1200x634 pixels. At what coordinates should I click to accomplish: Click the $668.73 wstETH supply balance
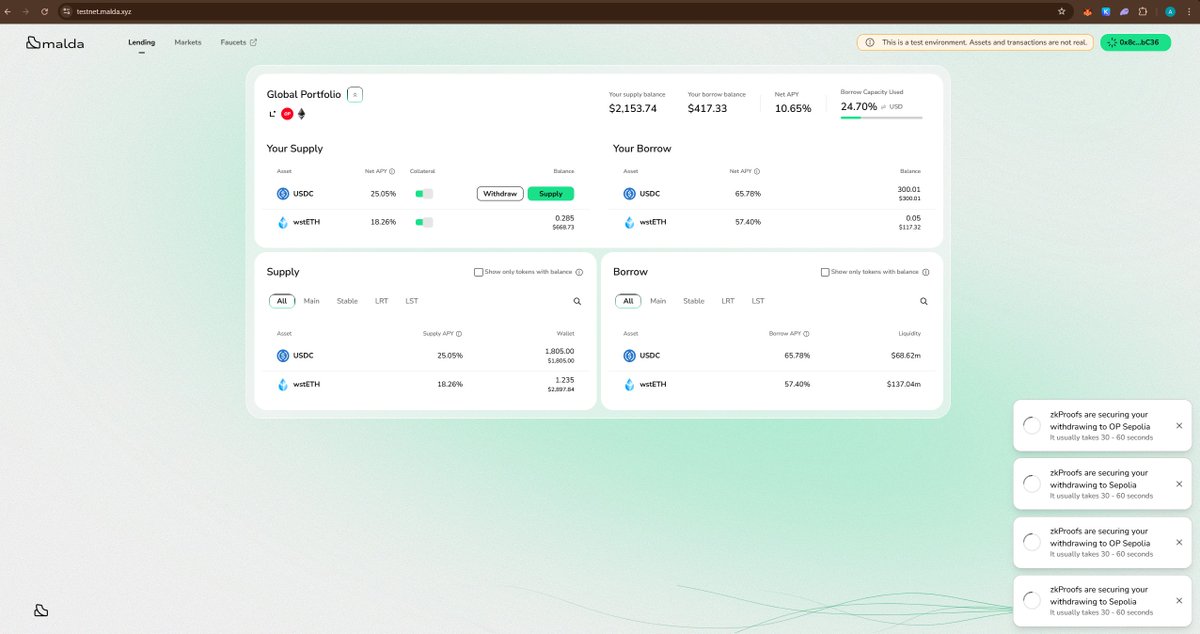click(564, 227)
